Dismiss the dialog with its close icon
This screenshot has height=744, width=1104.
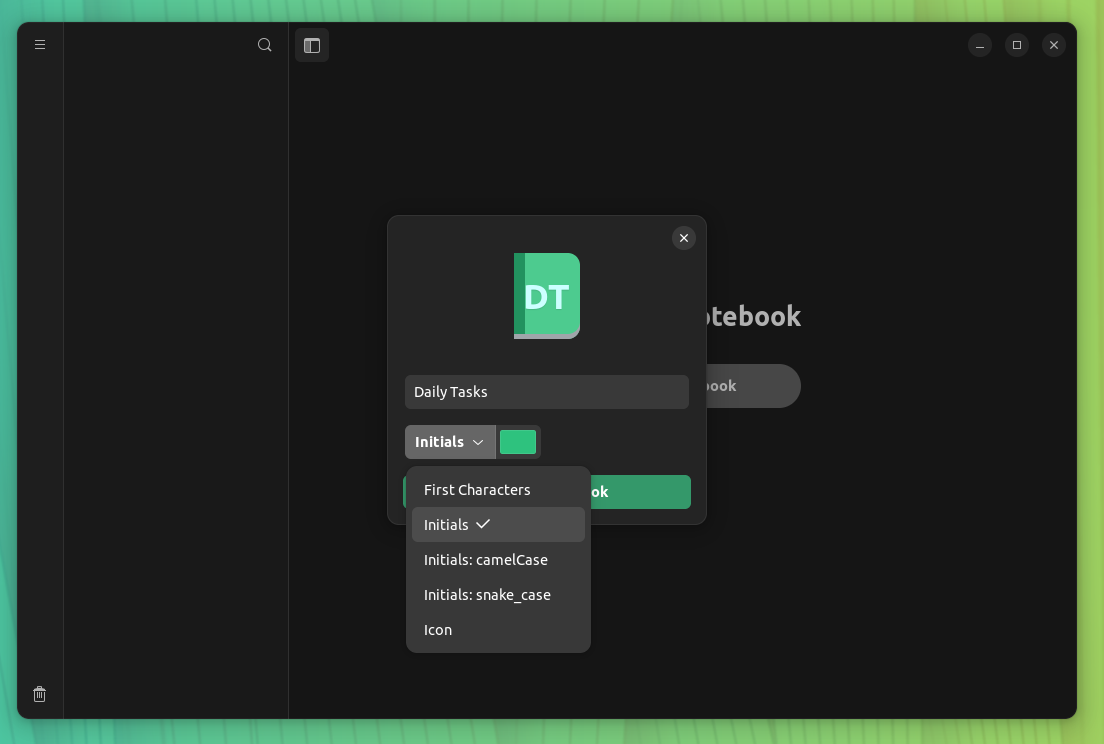[x=684, y=238]
